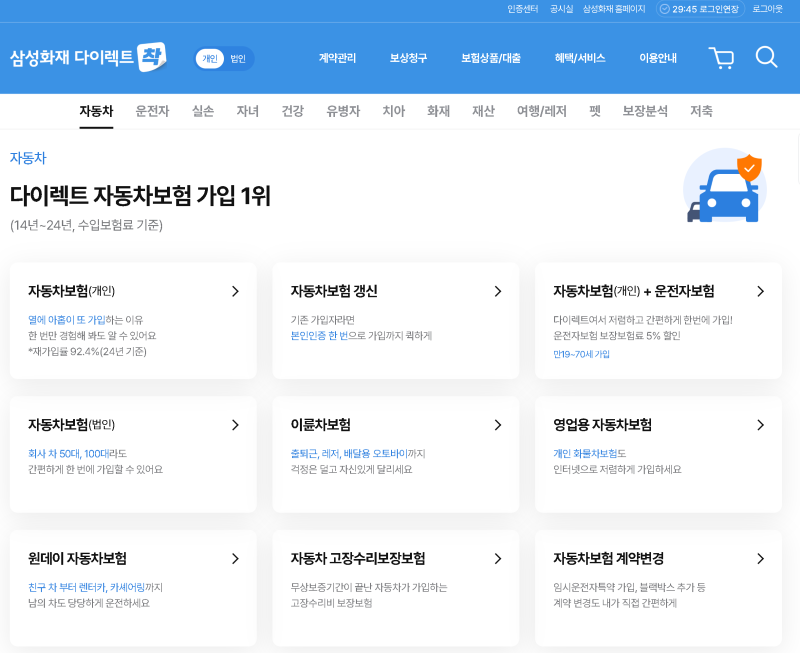Open 자동차보험(개인) card arrow

(x=235, y=291)
